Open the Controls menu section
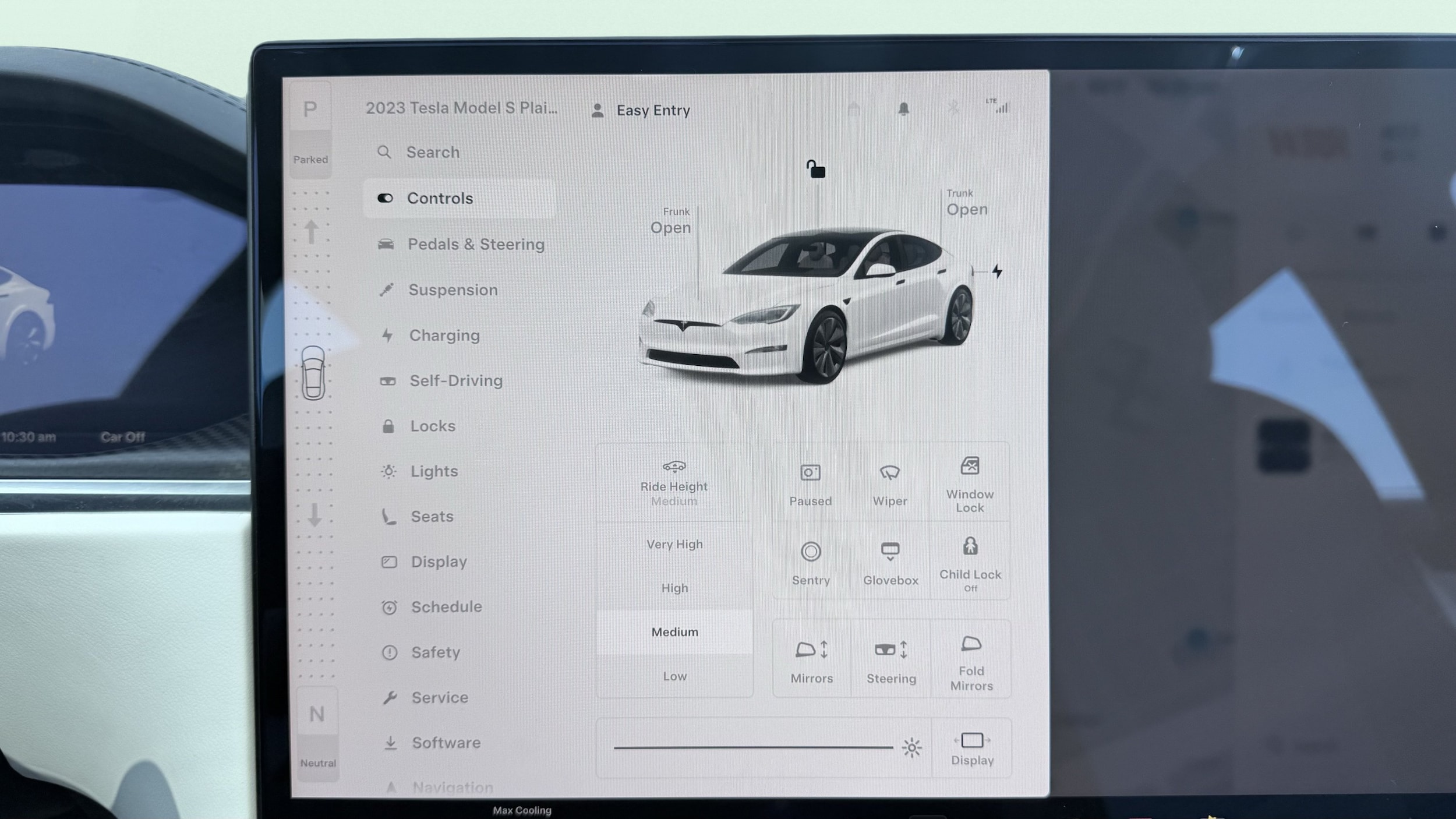The width and height of the screenshot is (1456, 819). pos(459,199)
